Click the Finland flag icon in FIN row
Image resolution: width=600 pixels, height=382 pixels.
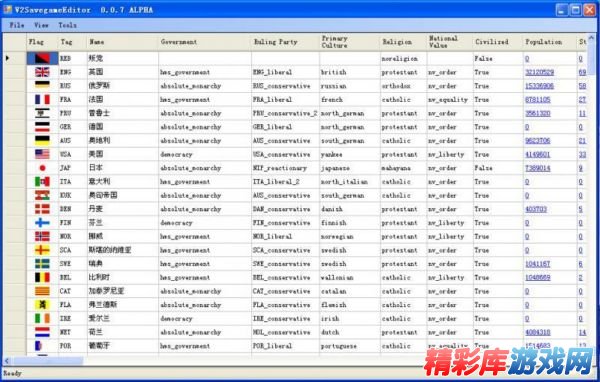pyautogui.click(x=42, y=223)
